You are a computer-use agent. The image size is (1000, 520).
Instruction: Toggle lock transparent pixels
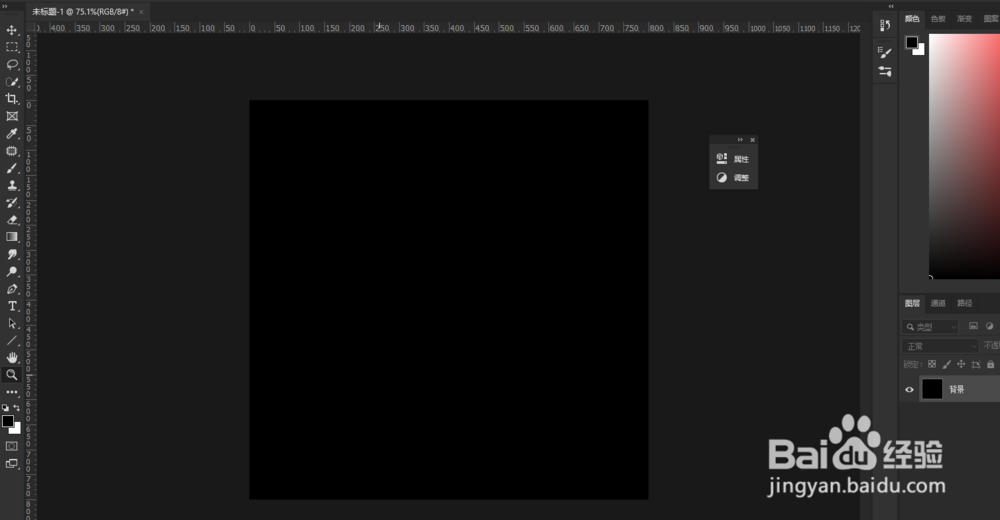click(932, 364)
